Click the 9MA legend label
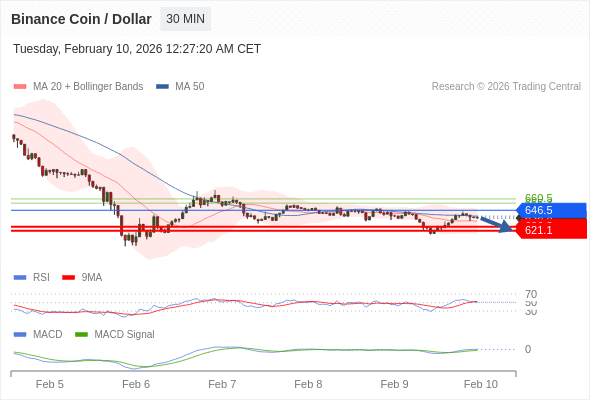Viewport: 590px width, 400px height. pyautogui.click(x=92, y=278)
